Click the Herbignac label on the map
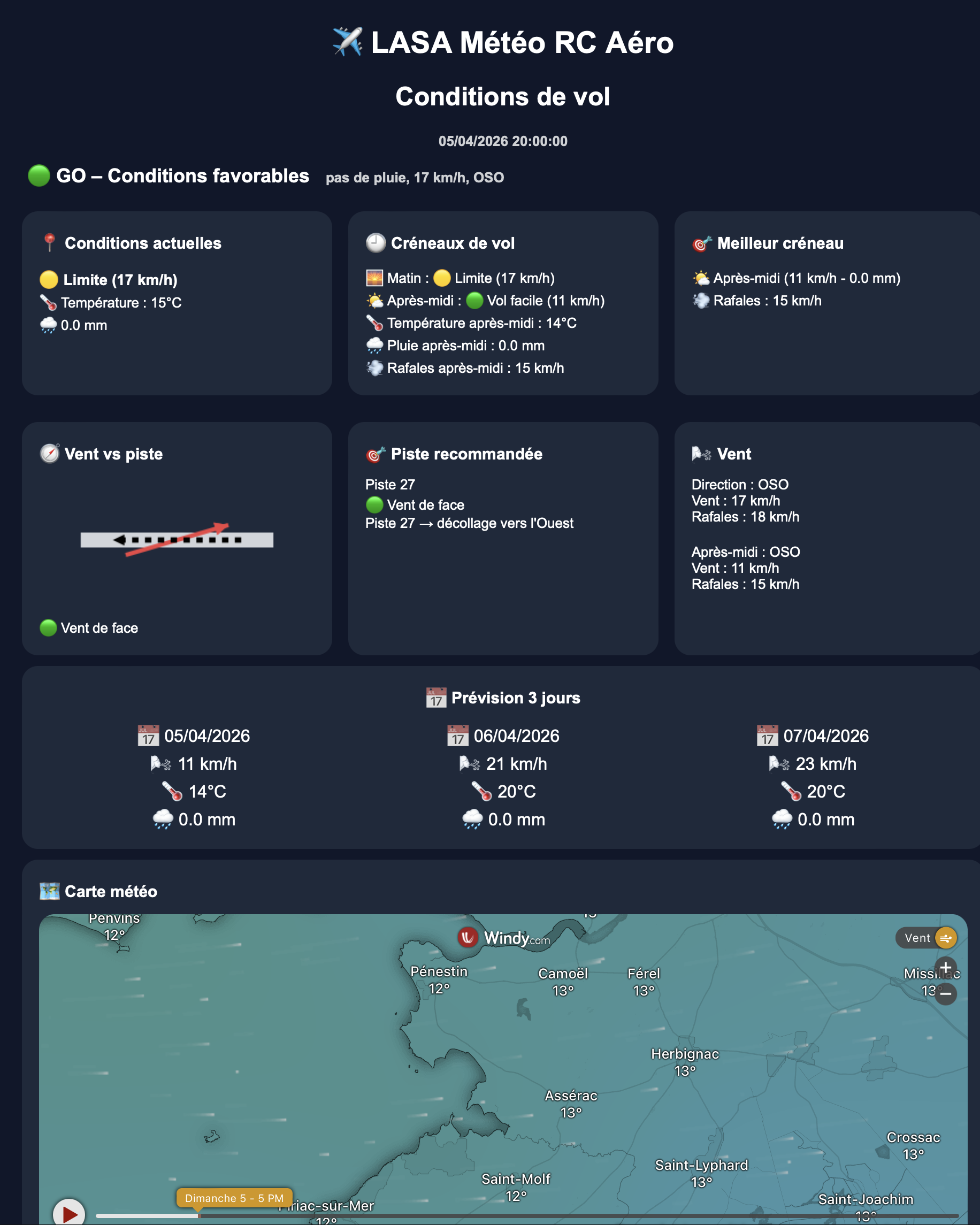Viewport: 980px width, 1225px height. 685,1054
